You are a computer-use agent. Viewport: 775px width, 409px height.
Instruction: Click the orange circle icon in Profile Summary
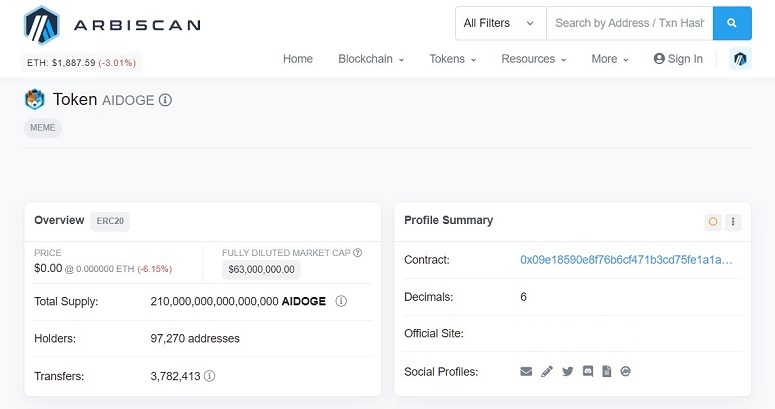[713, 222]
